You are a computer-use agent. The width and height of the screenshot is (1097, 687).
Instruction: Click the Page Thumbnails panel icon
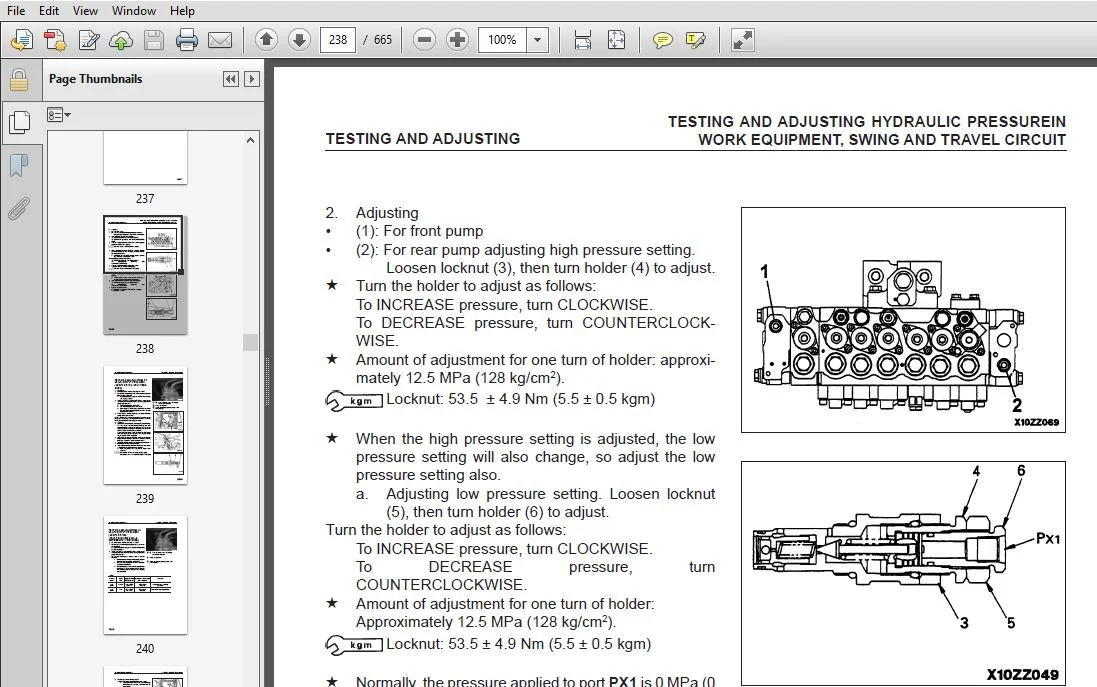point(19,122)
